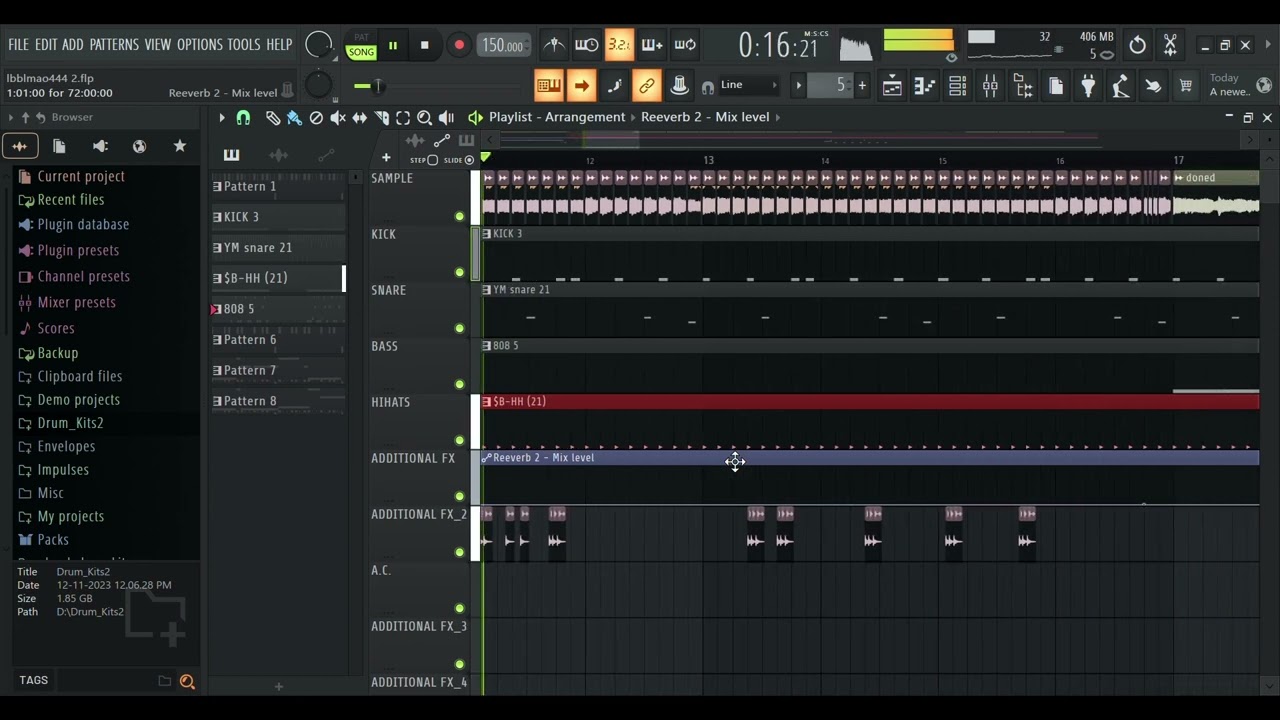Open the FILE menu

pos(18,45)
